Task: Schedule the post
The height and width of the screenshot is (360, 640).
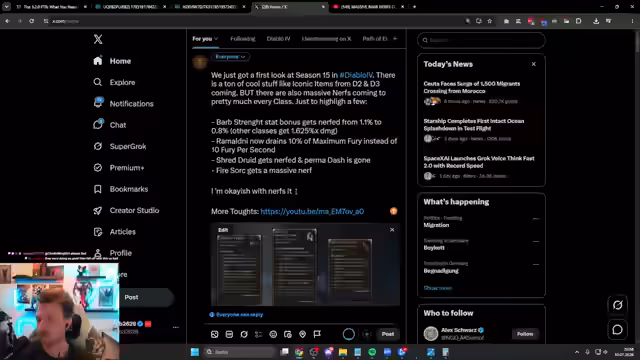Action: 288,334
